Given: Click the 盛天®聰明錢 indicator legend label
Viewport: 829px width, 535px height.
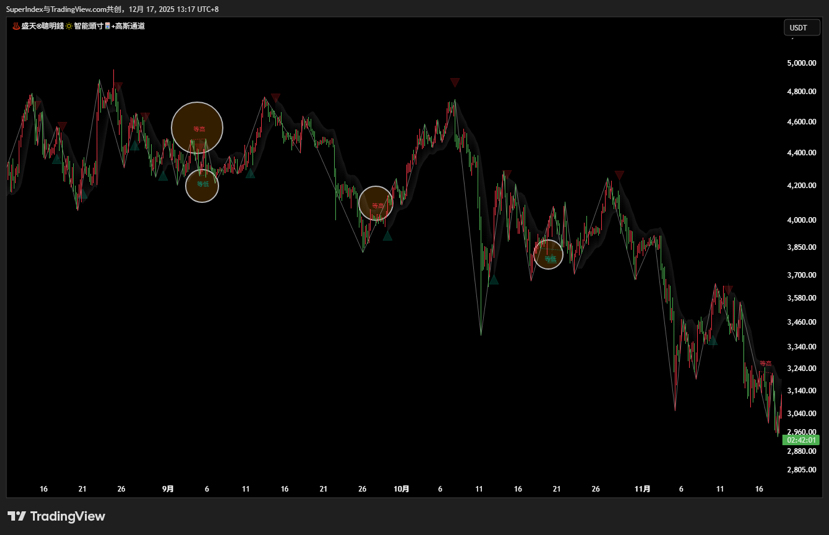Looking at the screenshot, I should pyautogui.click(x=42, y=26).
